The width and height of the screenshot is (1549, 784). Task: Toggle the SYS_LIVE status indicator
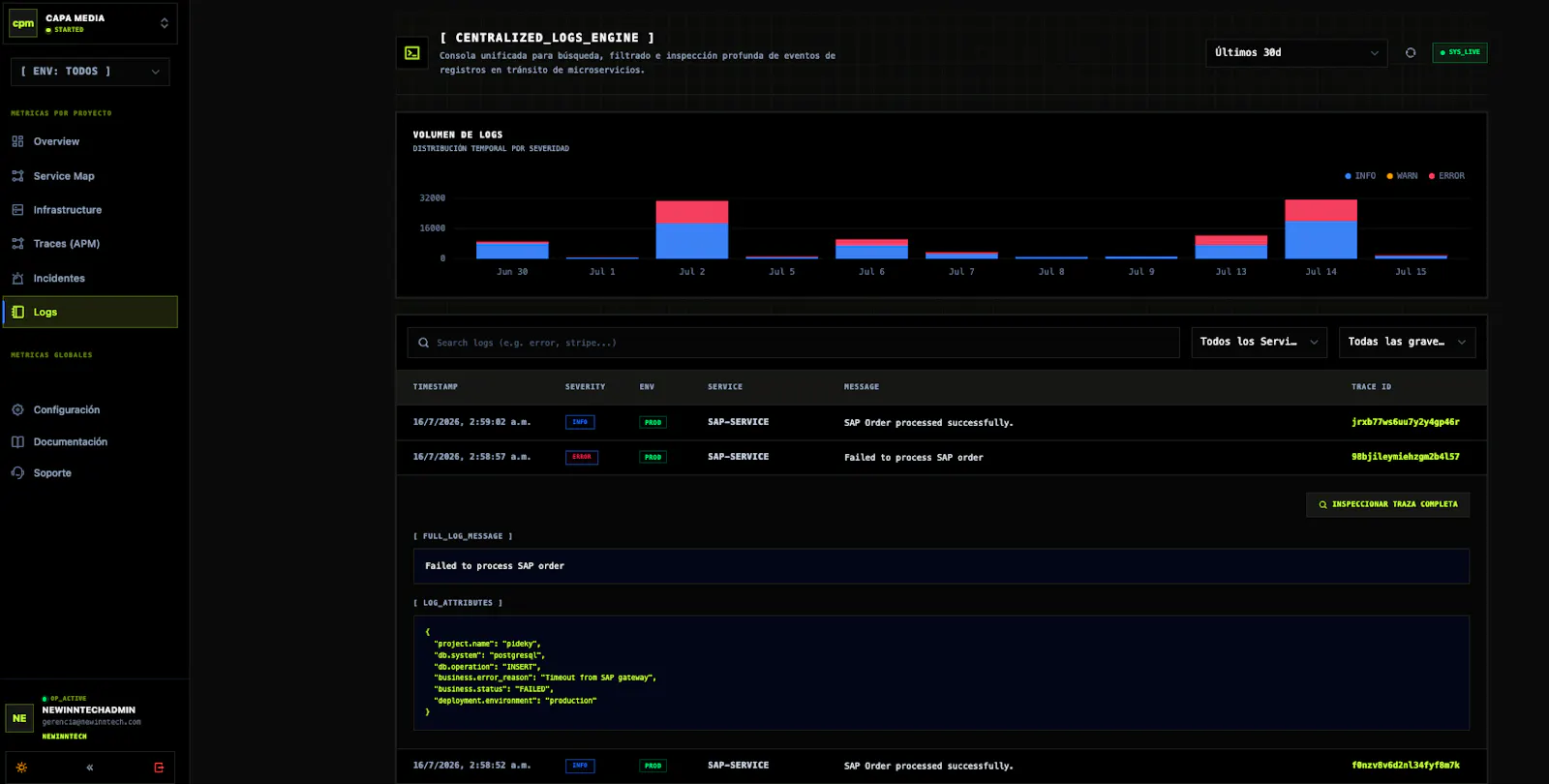coord(1460,52)
